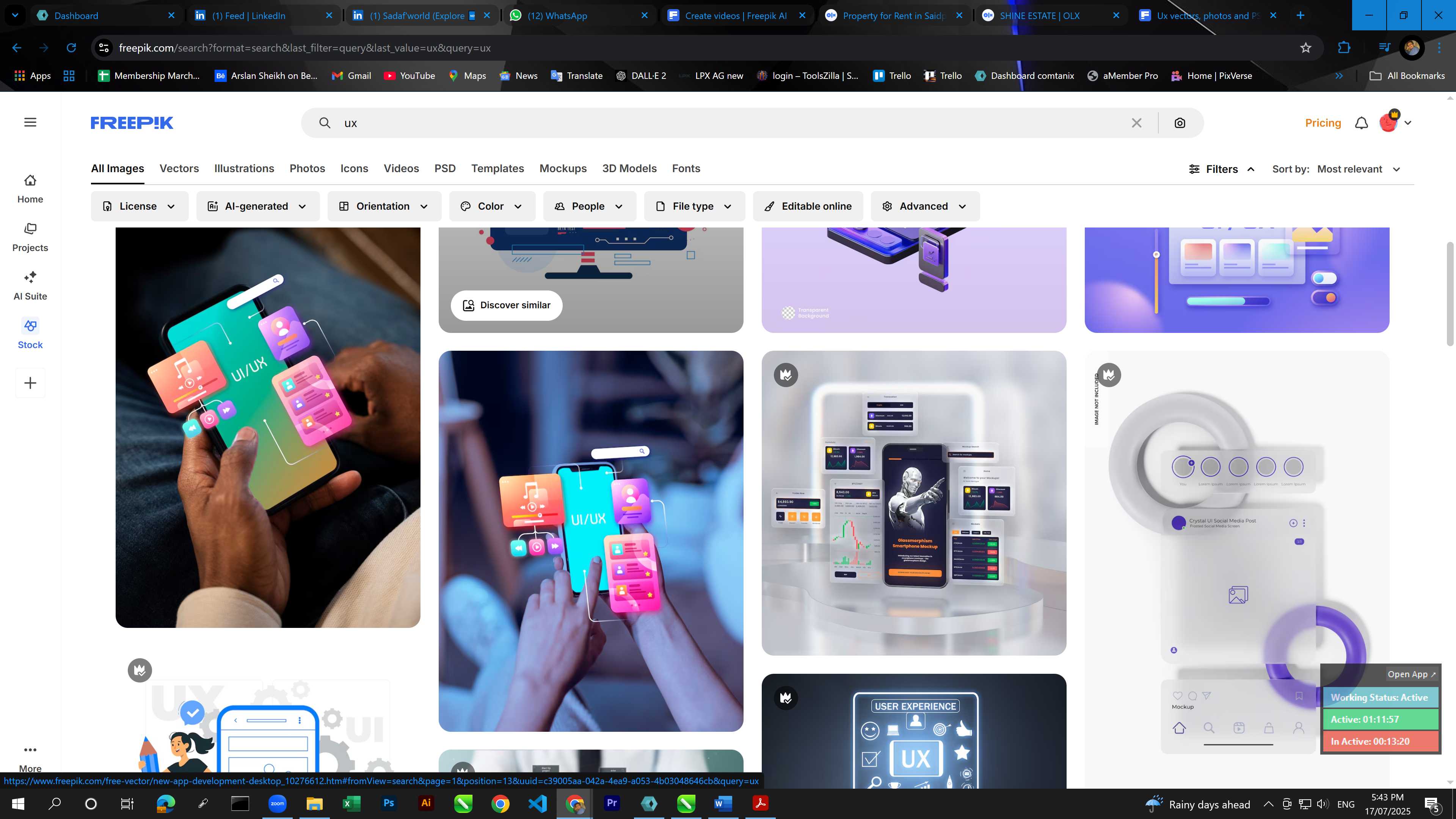Expand the Advanced filter dropdown
The height and width of the screenshot is (819, 1456).
pos(925,206)
